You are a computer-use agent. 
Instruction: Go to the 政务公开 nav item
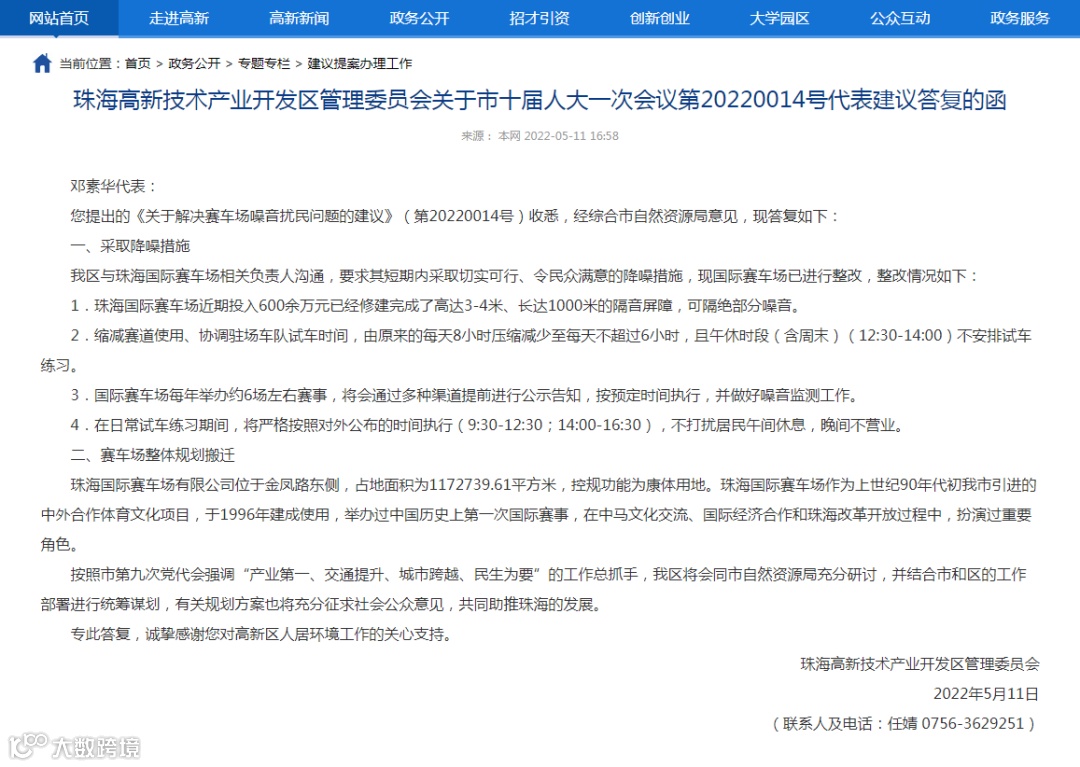(x=419, y=18)
